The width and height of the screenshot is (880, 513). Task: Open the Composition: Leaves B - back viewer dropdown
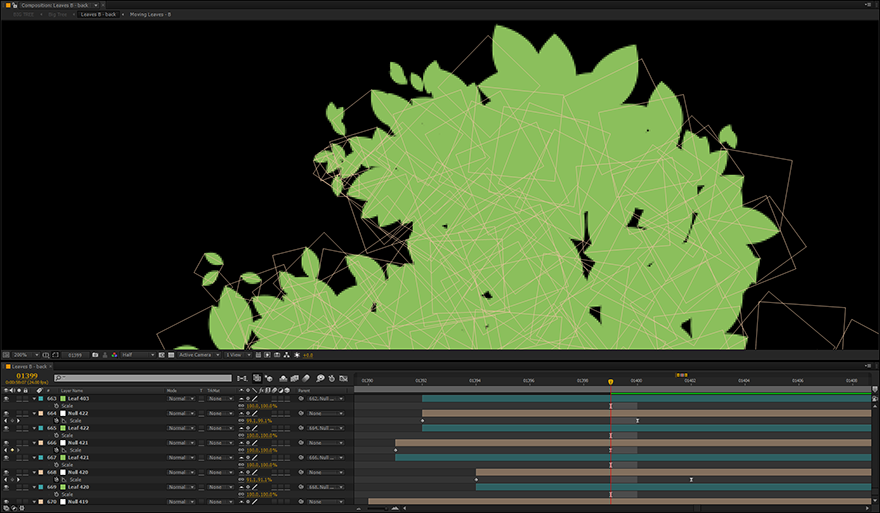[x=59, y=5]
